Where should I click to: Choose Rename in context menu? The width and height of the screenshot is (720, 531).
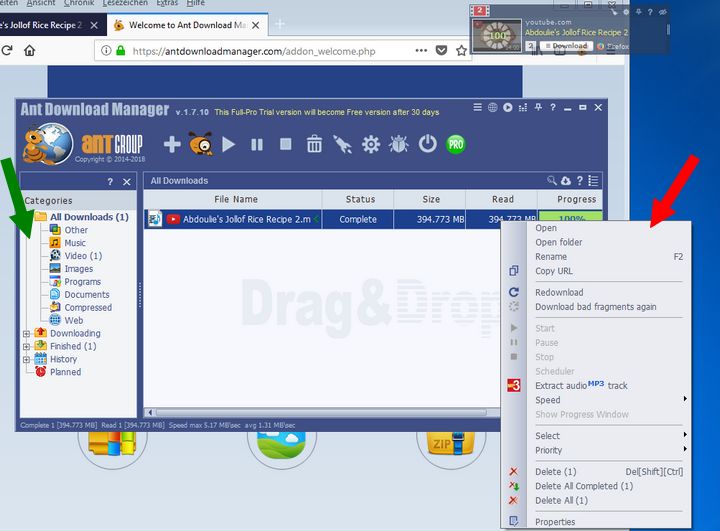[551, 256]
